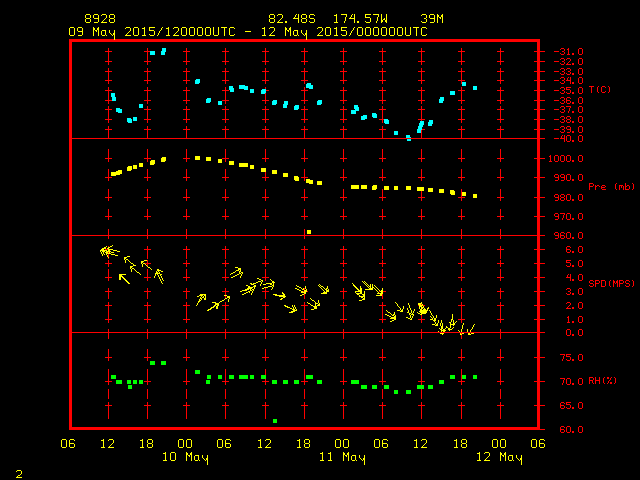The width and height of the screenshot is (640, 480).
Task: Click the "10 May" date label
Action: coord(185,457)
